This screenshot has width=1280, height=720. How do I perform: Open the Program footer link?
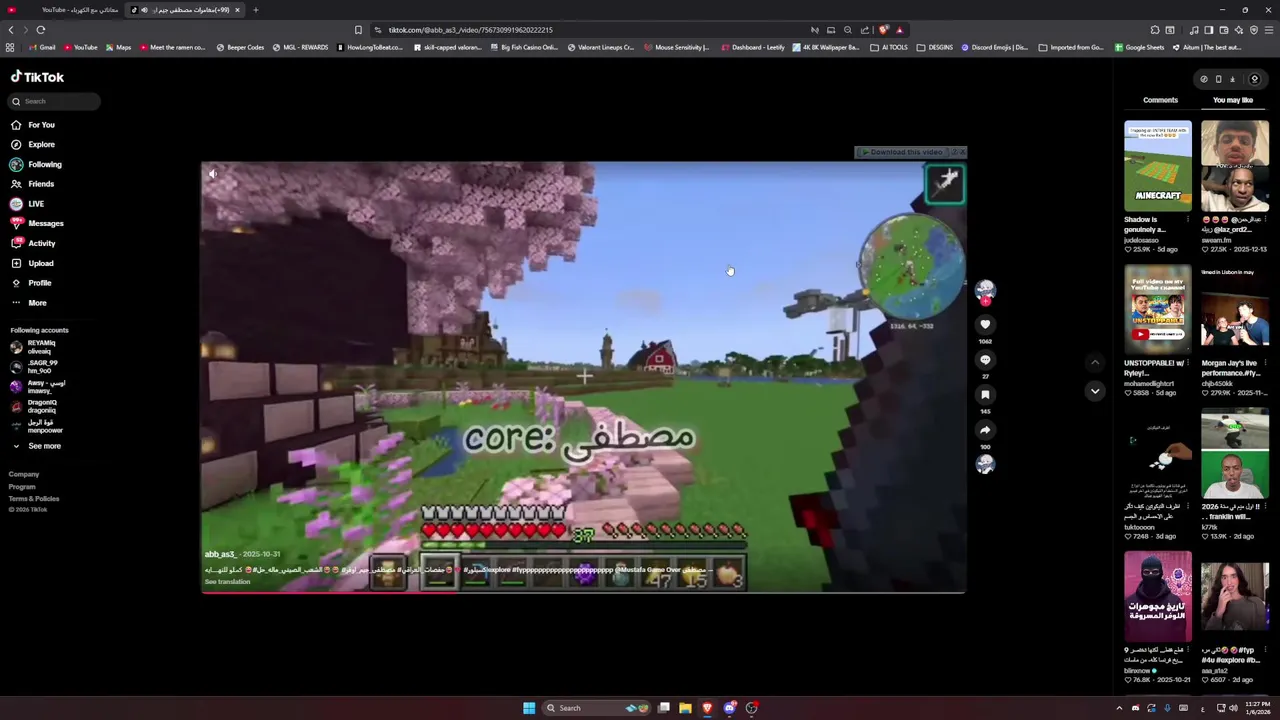[x=22, y=486]
